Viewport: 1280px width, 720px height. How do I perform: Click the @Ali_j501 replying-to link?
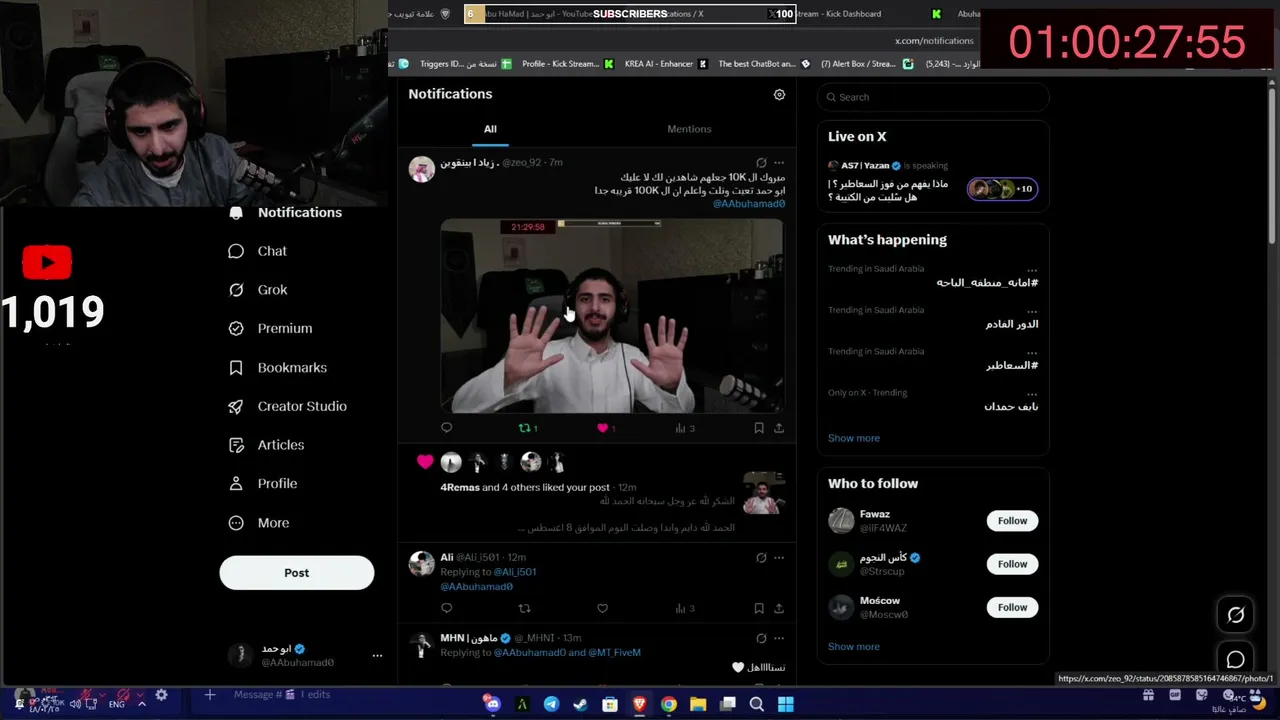[x=515, y=572]
